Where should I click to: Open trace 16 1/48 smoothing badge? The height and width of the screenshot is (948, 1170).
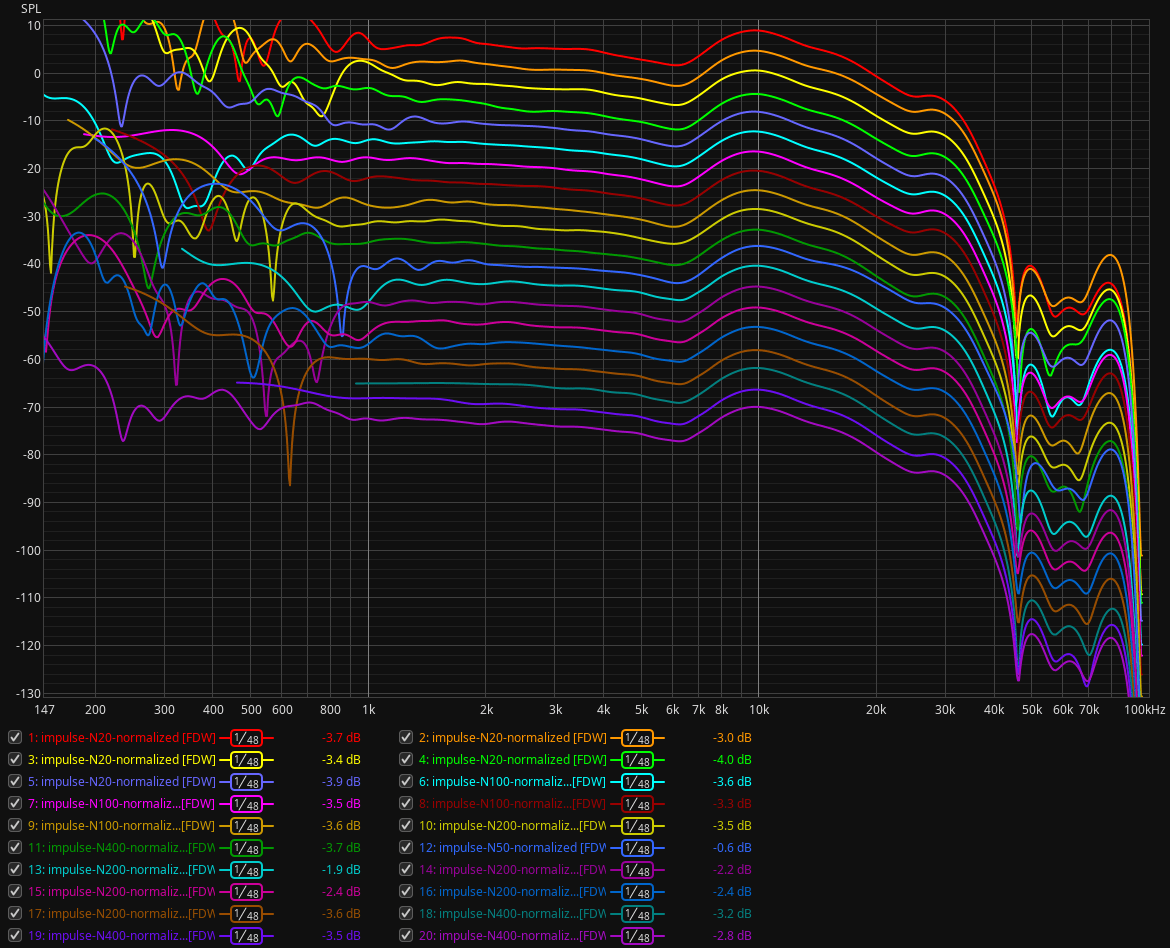point(637,892)
